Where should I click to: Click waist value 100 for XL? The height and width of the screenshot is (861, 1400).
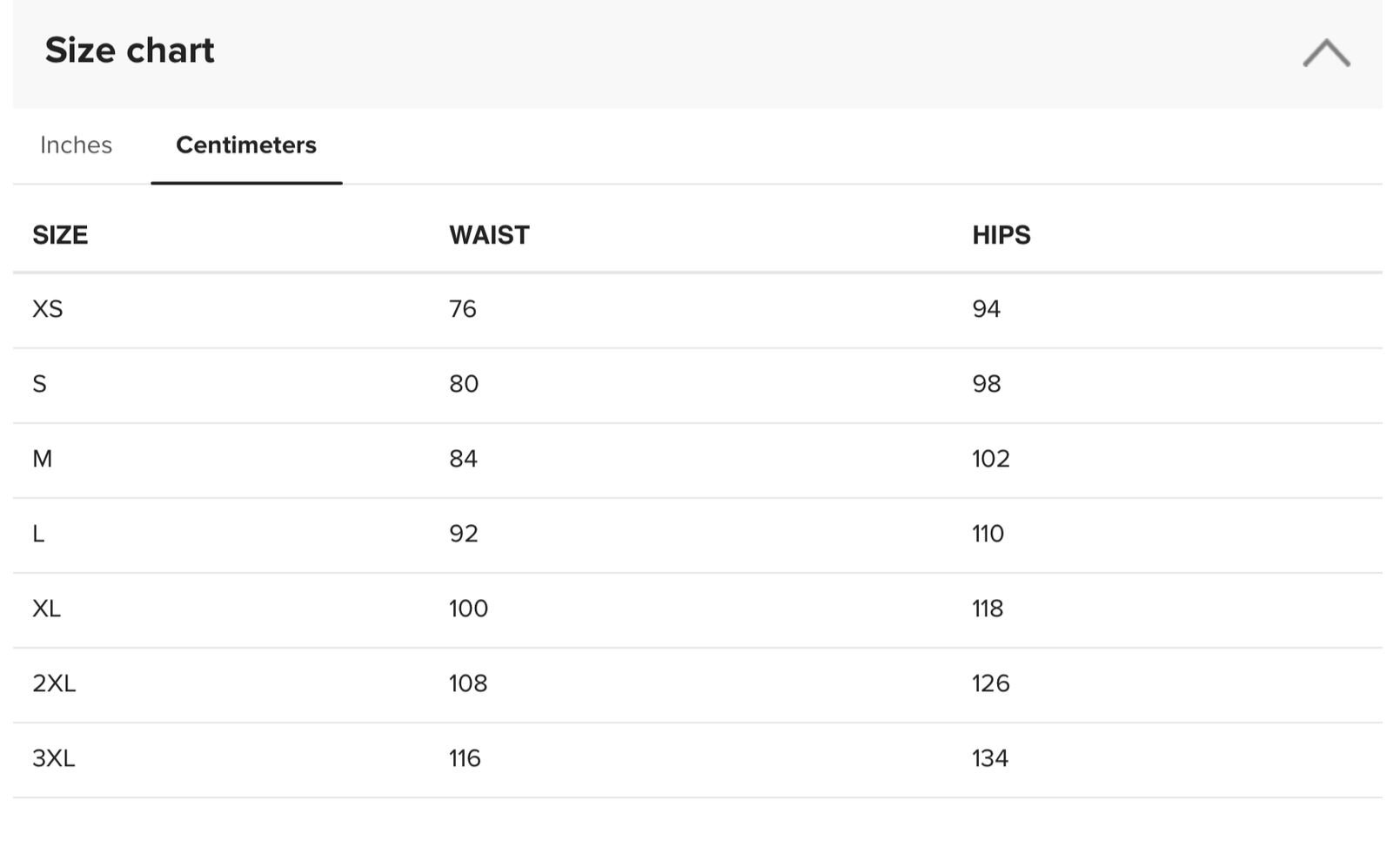click(x=468, y=609)
